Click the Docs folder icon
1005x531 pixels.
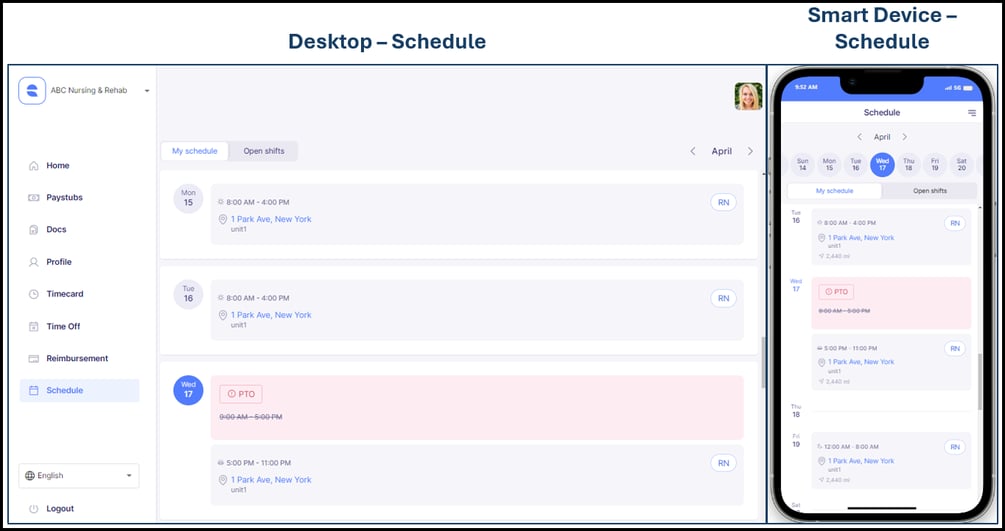pyautogui.click(x=34, y=230)
